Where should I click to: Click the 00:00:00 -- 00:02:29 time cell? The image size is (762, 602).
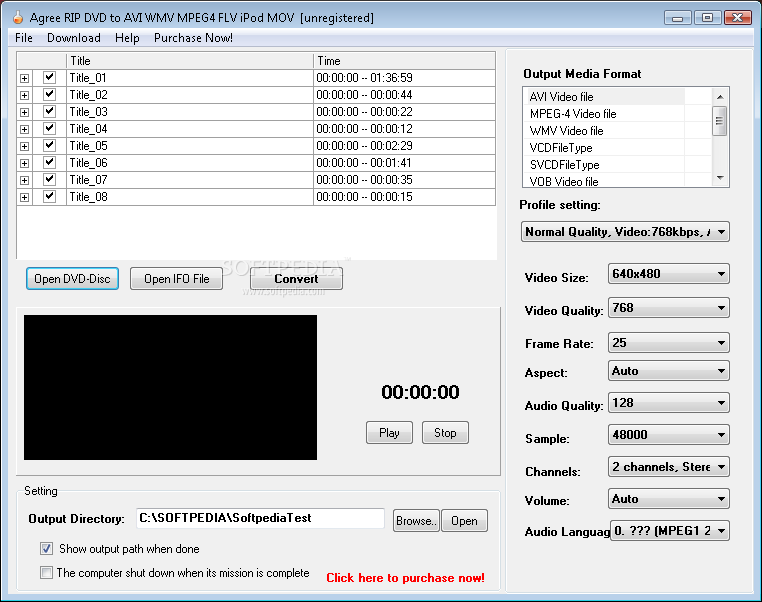click(404, 146)
